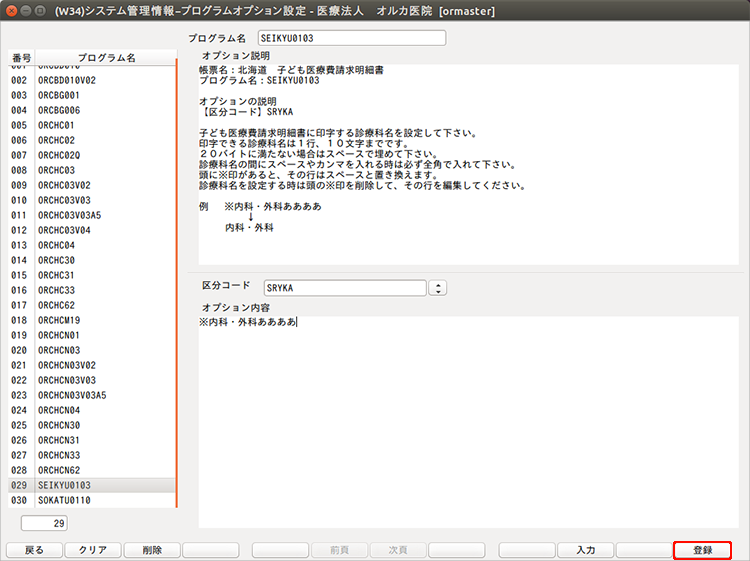Select row 020 ORCHCN03
This screenshot has width=750, height=561.
92,350
